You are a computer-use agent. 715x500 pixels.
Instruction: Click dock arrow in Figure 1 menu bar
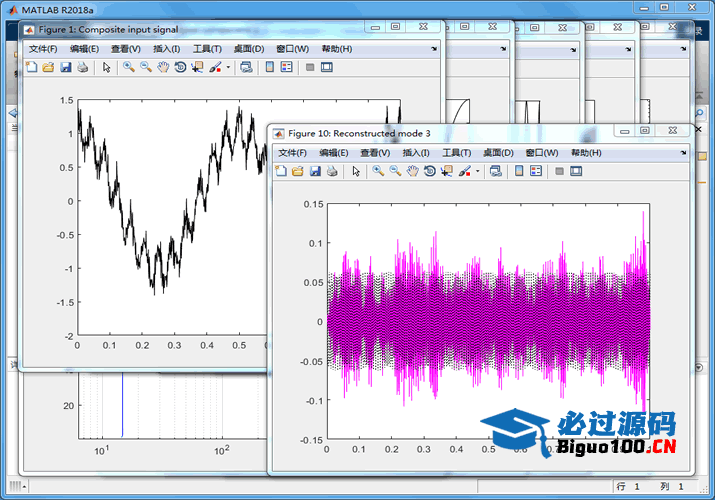coord(434,49)
